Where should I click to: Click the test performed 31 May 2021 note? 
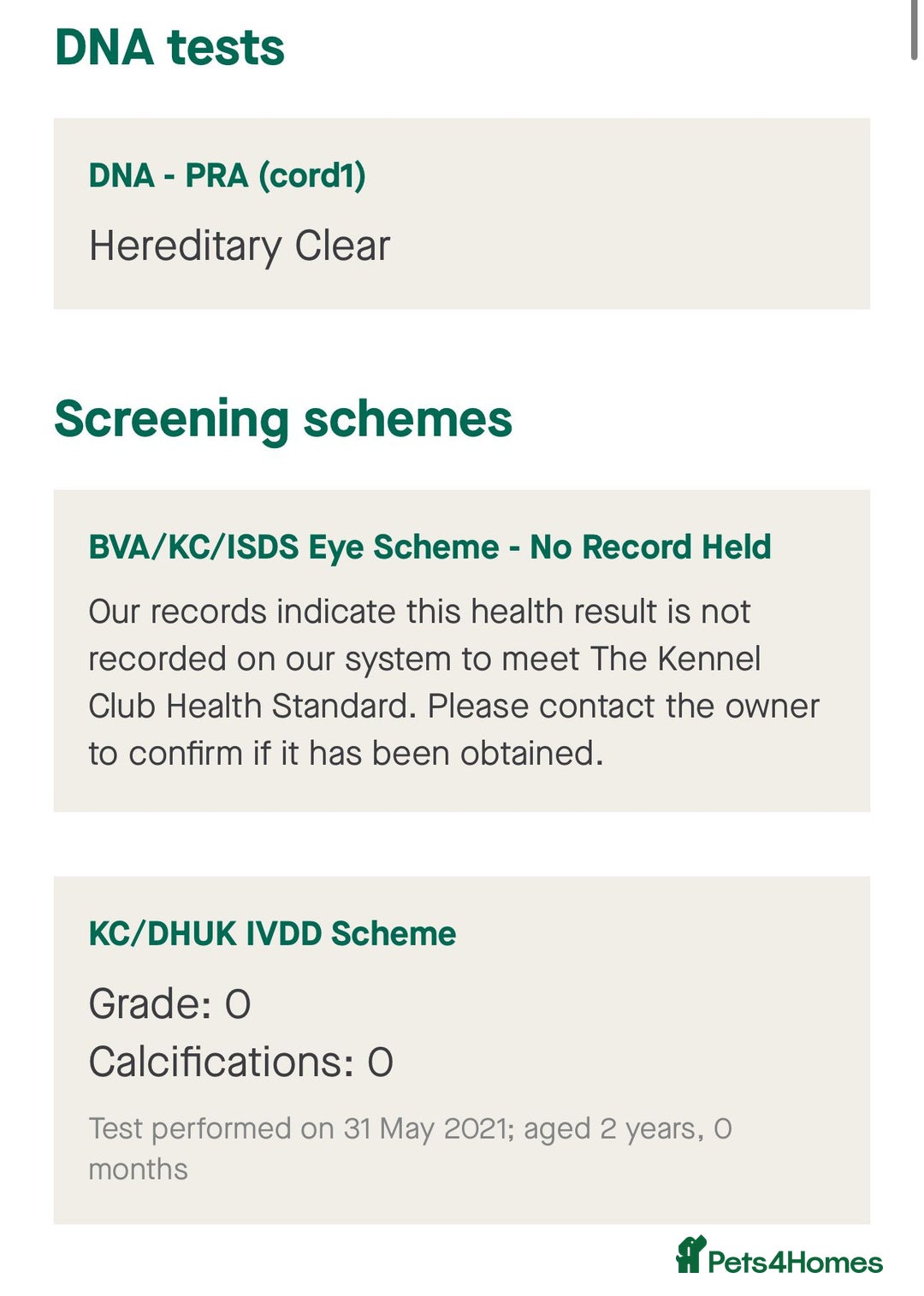[x=410, y=1149]
